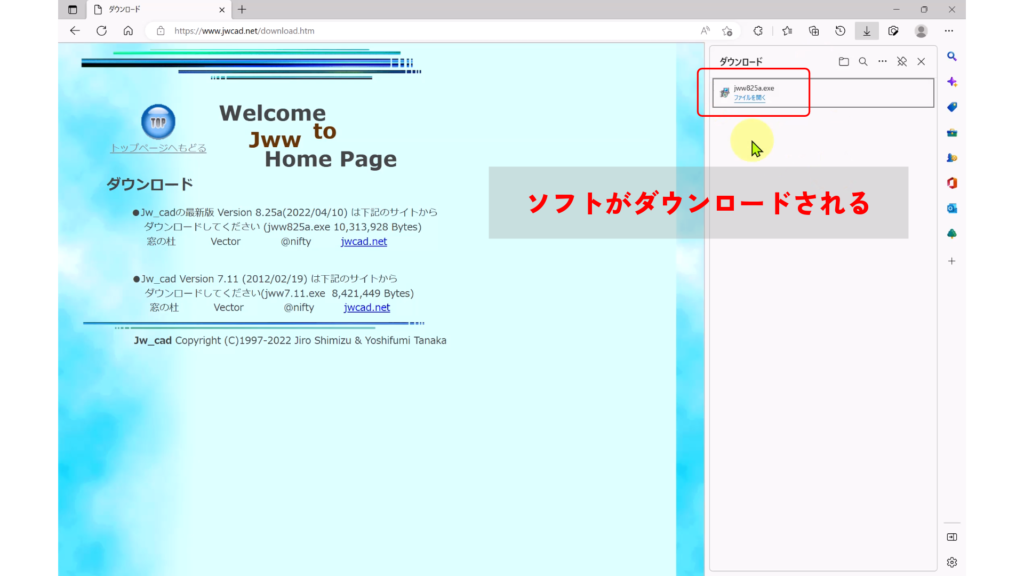Select the ダウンロード browser tab

(159, 10)
